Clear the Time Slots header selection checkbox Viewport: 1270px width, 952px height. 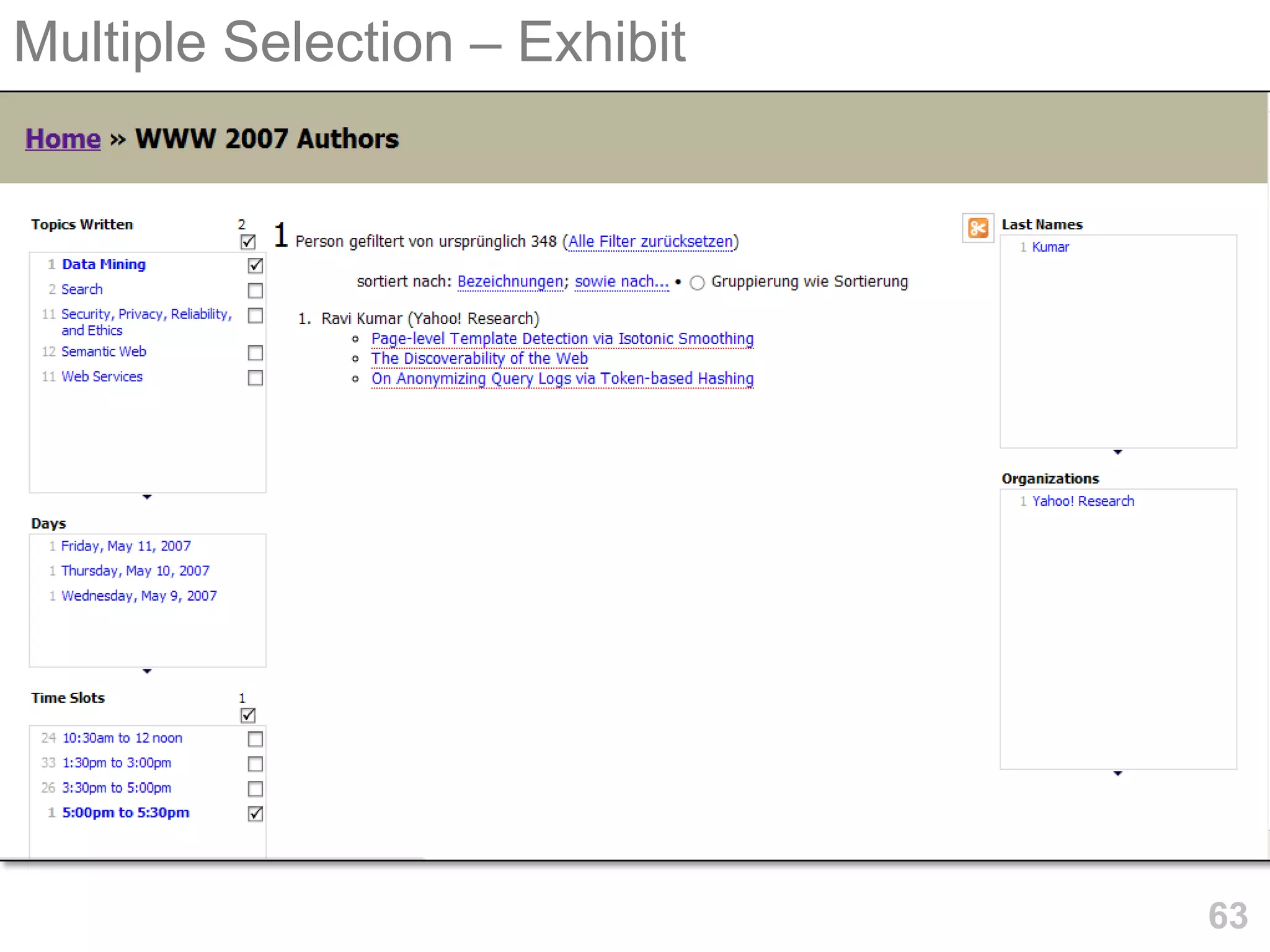pyautogui.click(x=248, y=715)
